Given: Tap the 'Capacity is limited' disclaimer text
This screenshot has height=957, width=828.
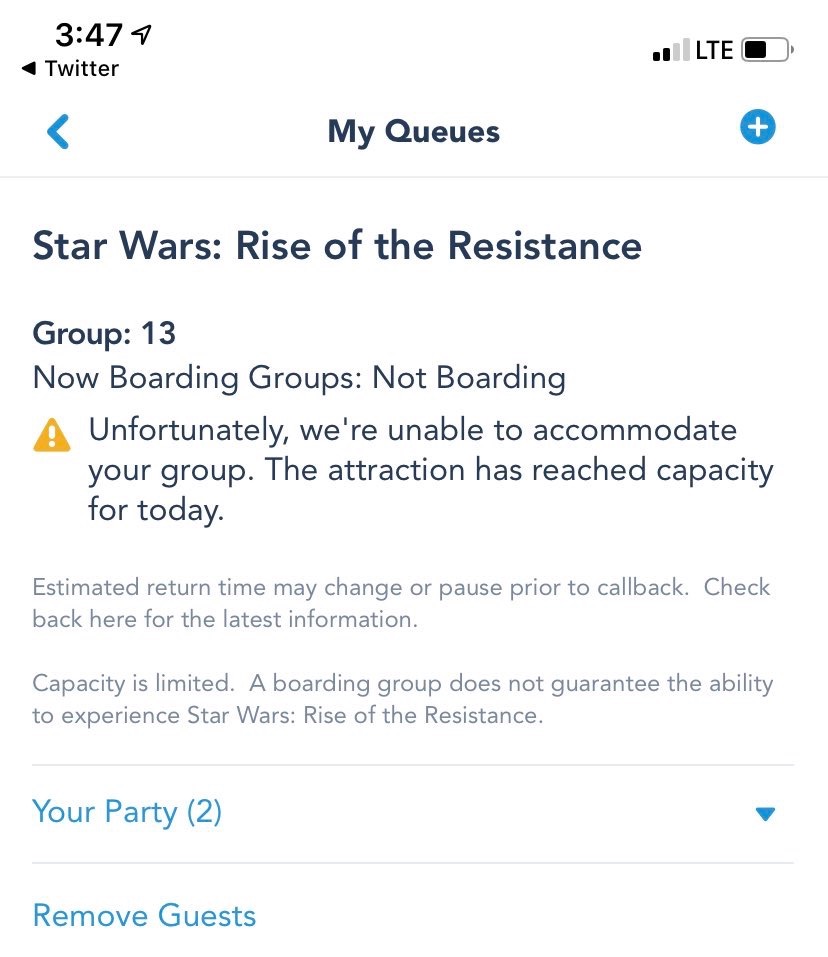Looking at the screenshot, I should tap(402, 700).
